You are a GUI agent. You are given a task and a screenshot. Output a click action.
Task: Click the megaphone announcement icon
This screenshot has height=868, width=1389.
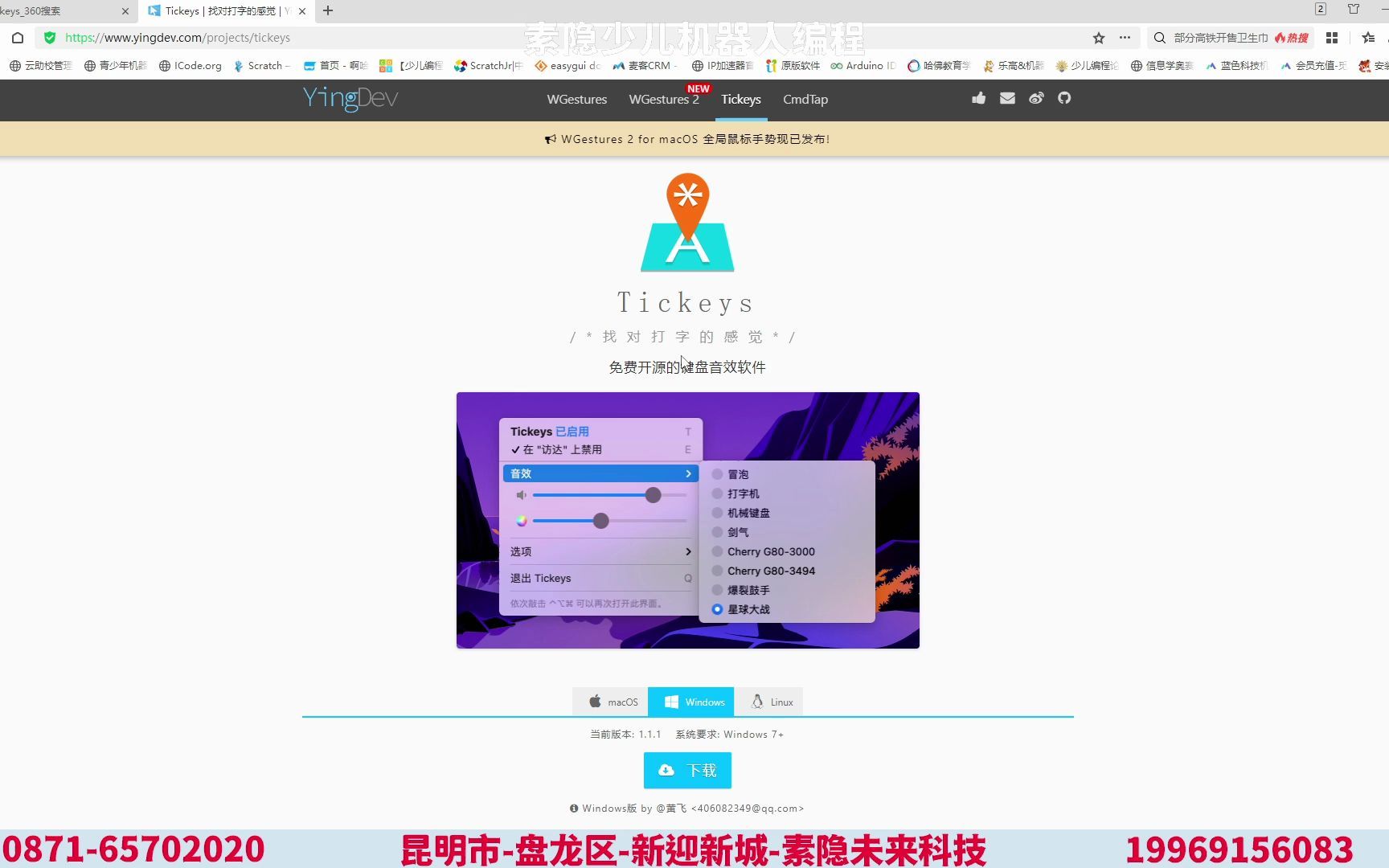click(x=551, y=139)
